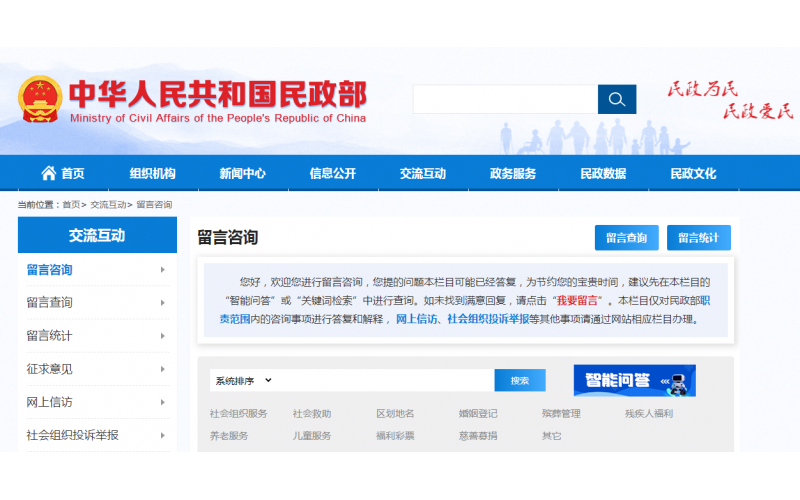The width and height of the screenshot is (800, 500).
Task: Click the message keyword search field
Action: 385,381
